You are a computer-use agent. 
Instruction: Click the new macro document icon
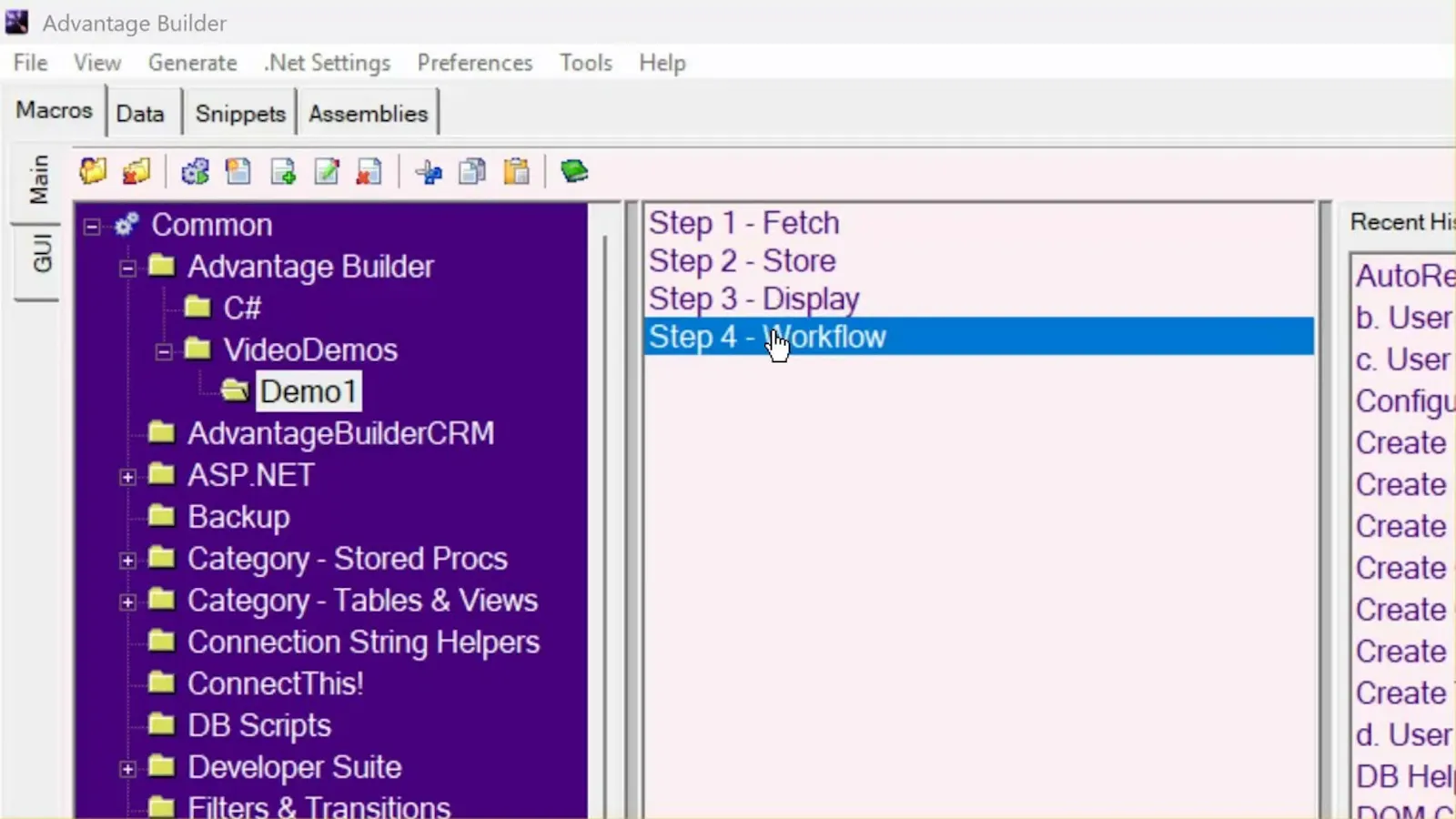point(238,171)
